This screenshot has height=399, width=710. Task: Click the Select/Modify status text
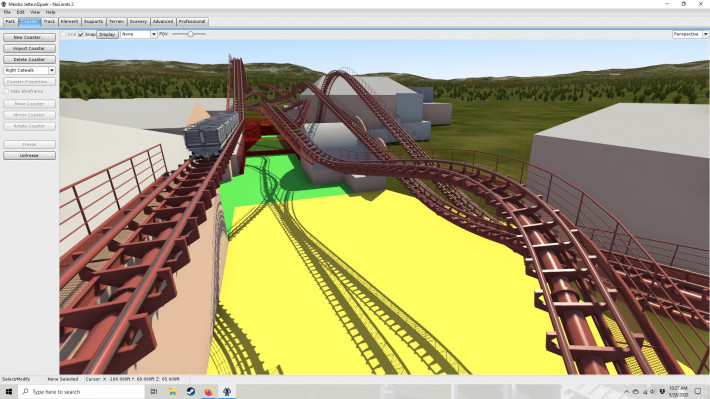(16, 379)
